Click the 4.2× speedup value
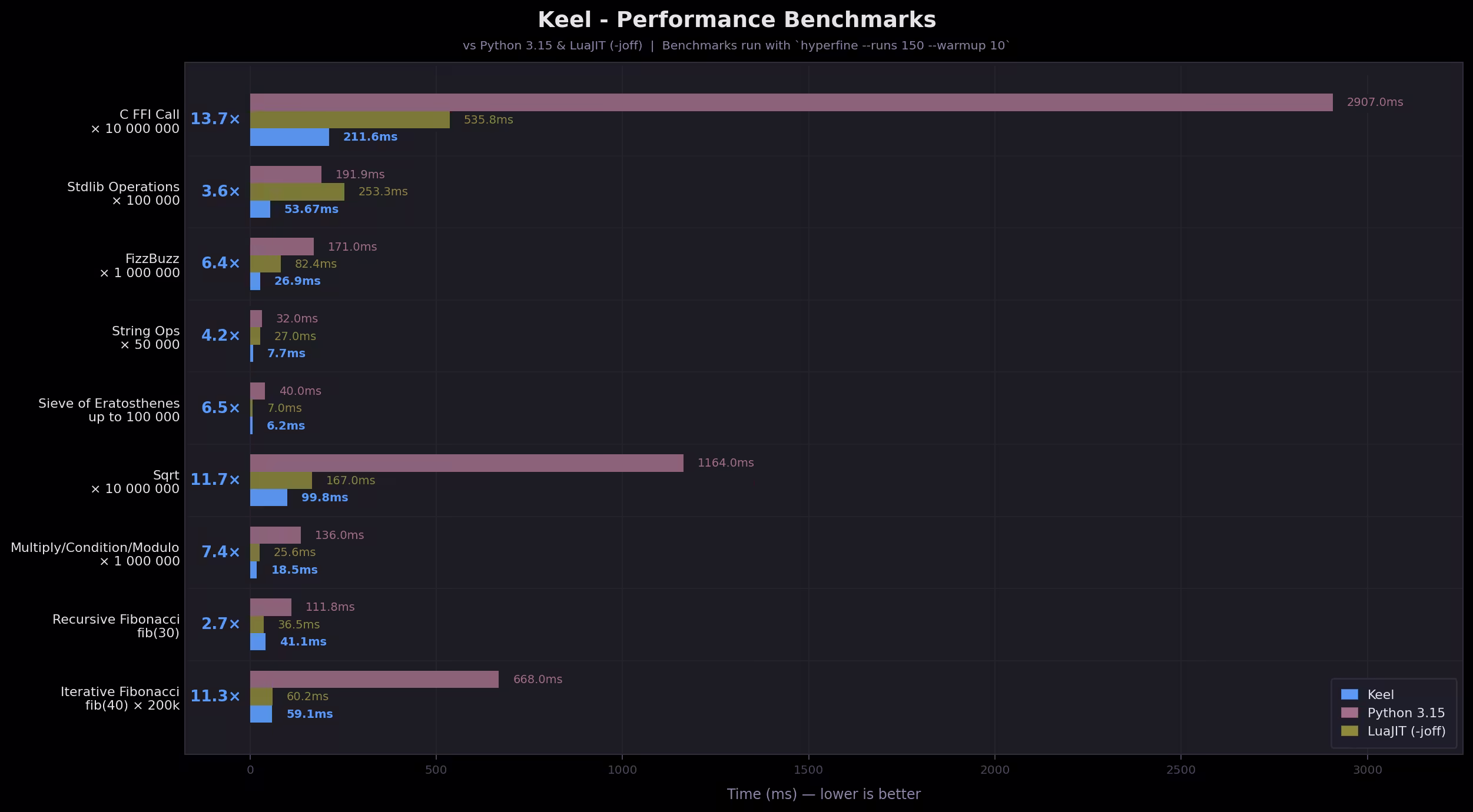This screenshot has width=1473, height=812. (221, 335)
